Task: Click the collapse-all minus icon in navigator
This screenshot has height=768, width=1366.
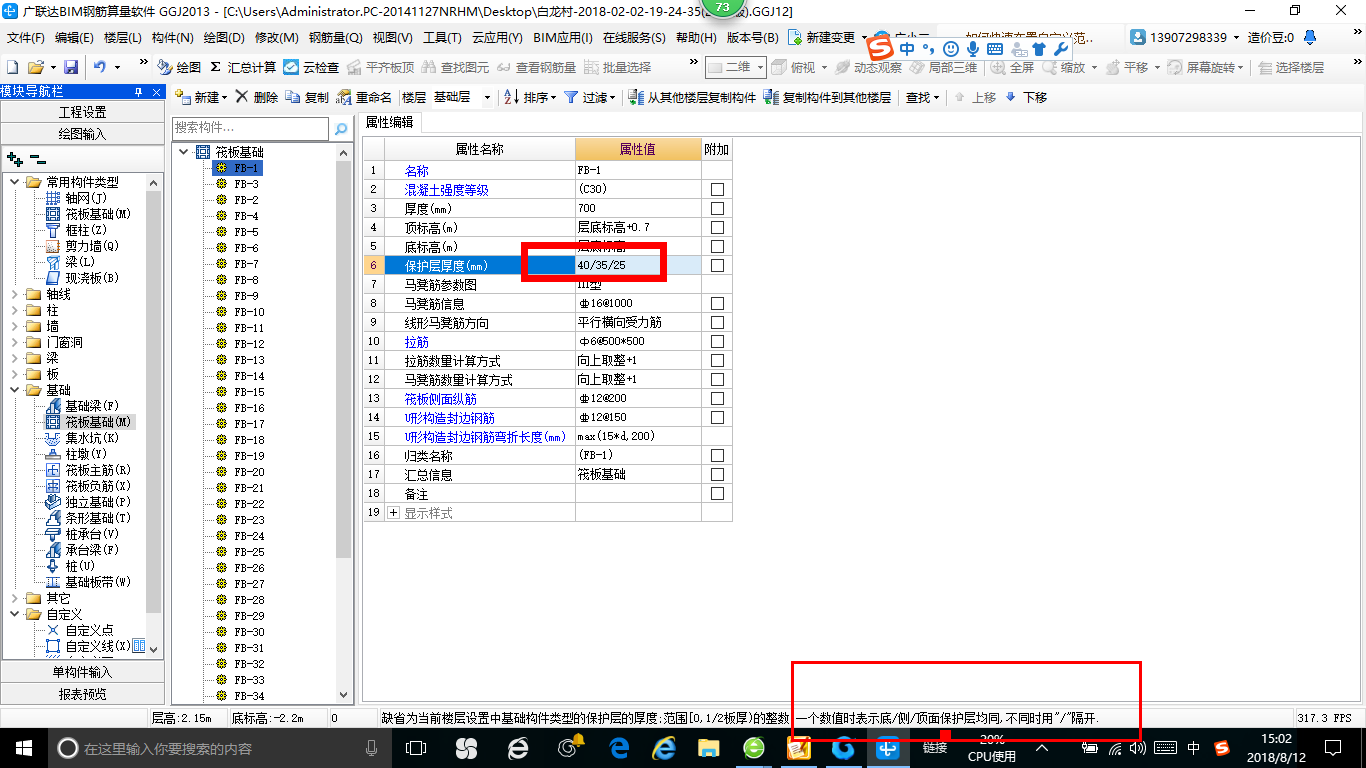Action: click(37, 159)
